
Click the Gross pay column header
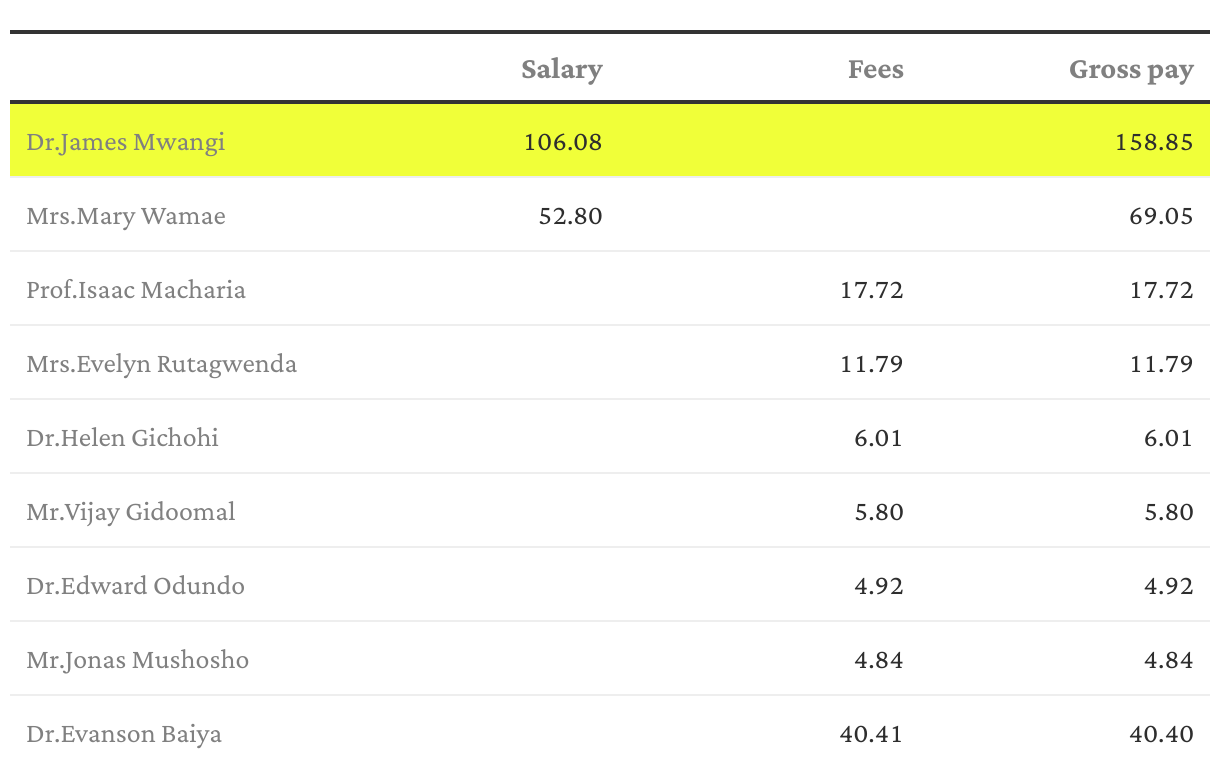pos(1131,70)
